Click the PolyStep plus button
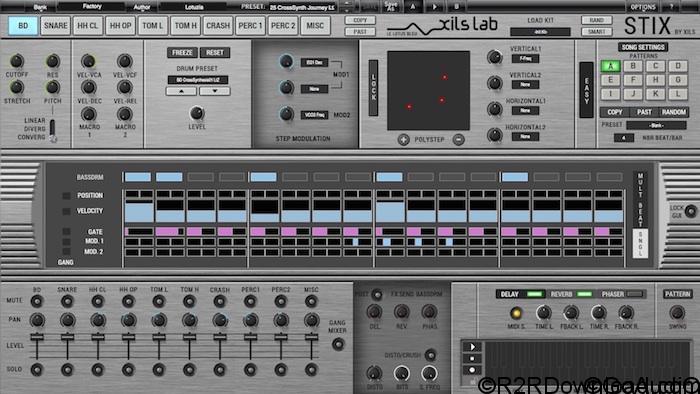This screenshot has height=394, width=700. tap(404, 140)
